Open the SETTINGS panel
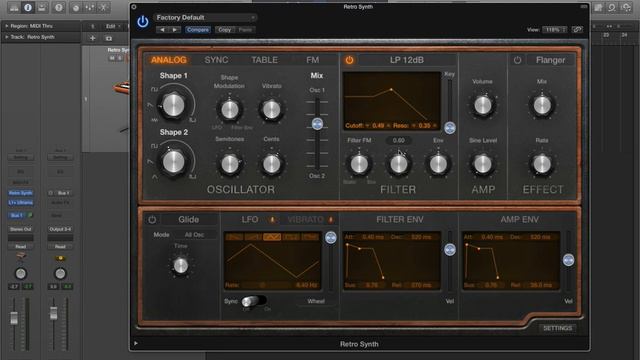Viewport: 640px width, 360px height. pos(558,328)
